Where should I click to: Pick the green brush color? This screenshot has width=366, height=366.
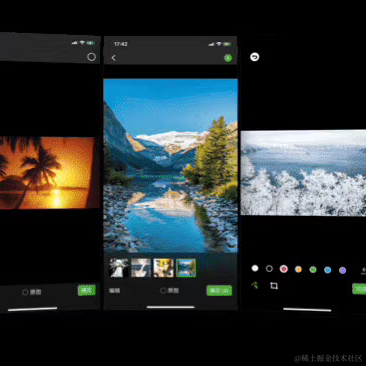313,269
